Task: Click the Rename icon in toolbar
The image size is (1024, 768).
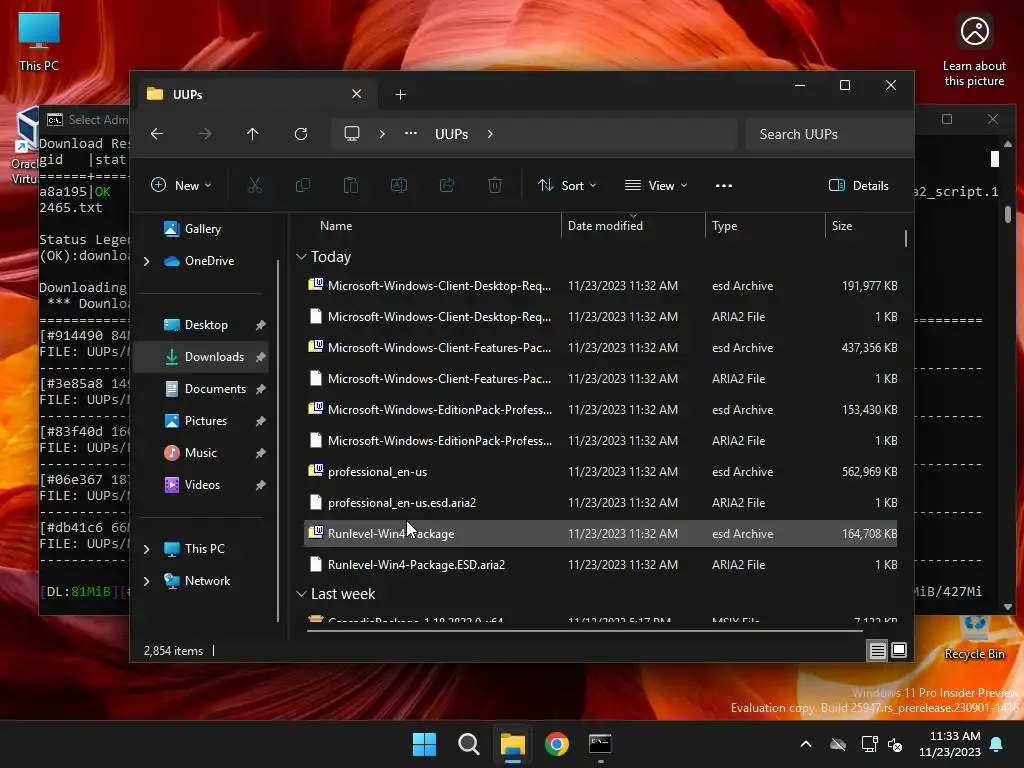Action: (399, 185)
